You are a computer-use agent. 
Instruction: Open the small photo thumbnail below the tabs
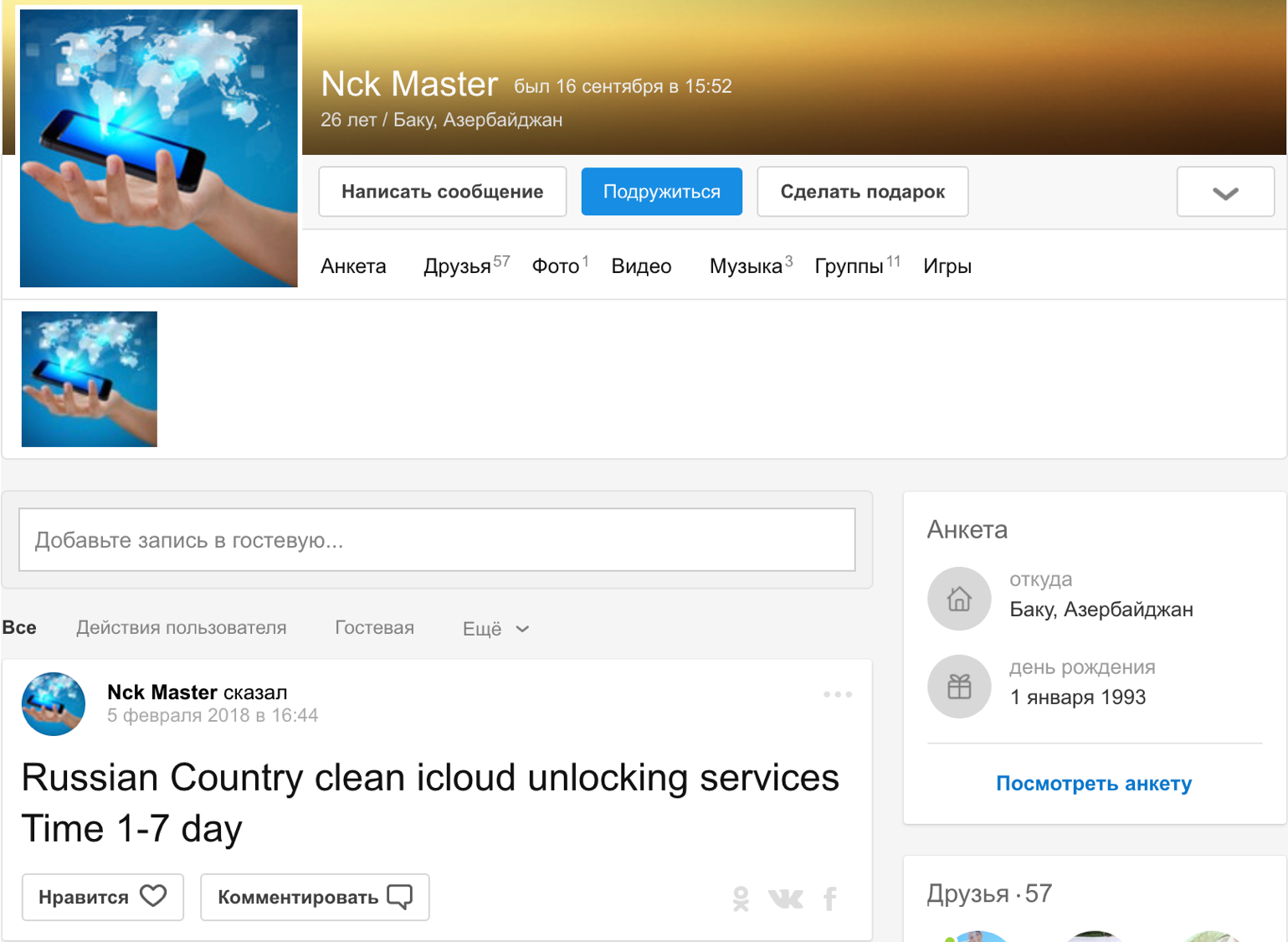point(90,379)
